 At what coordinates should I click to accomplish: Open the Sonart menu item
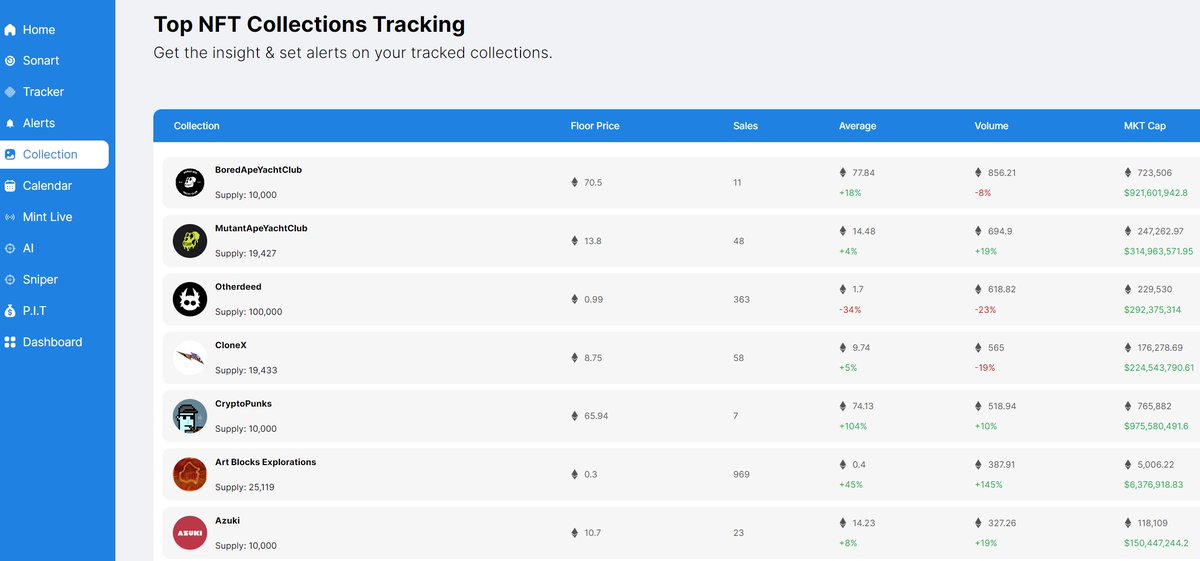coord(41,61)
